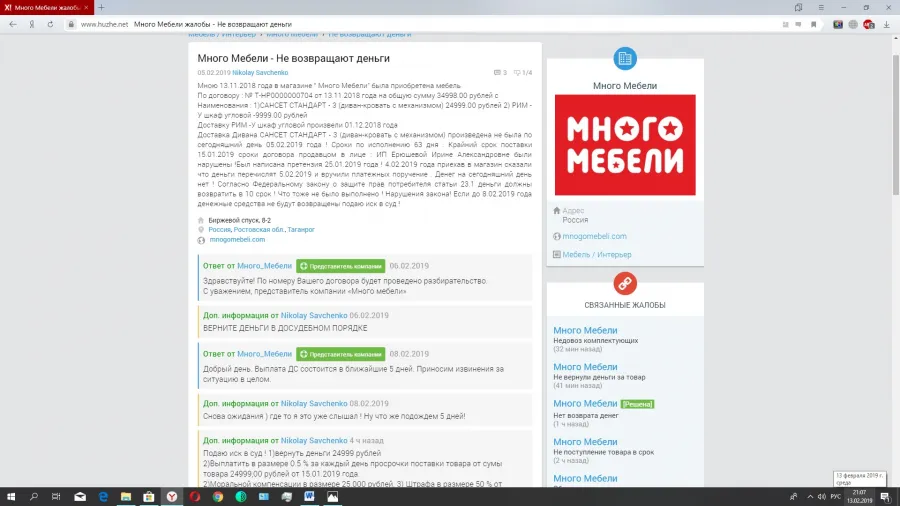
Task: Click the green Решена status badge
Action: point(637,404)
